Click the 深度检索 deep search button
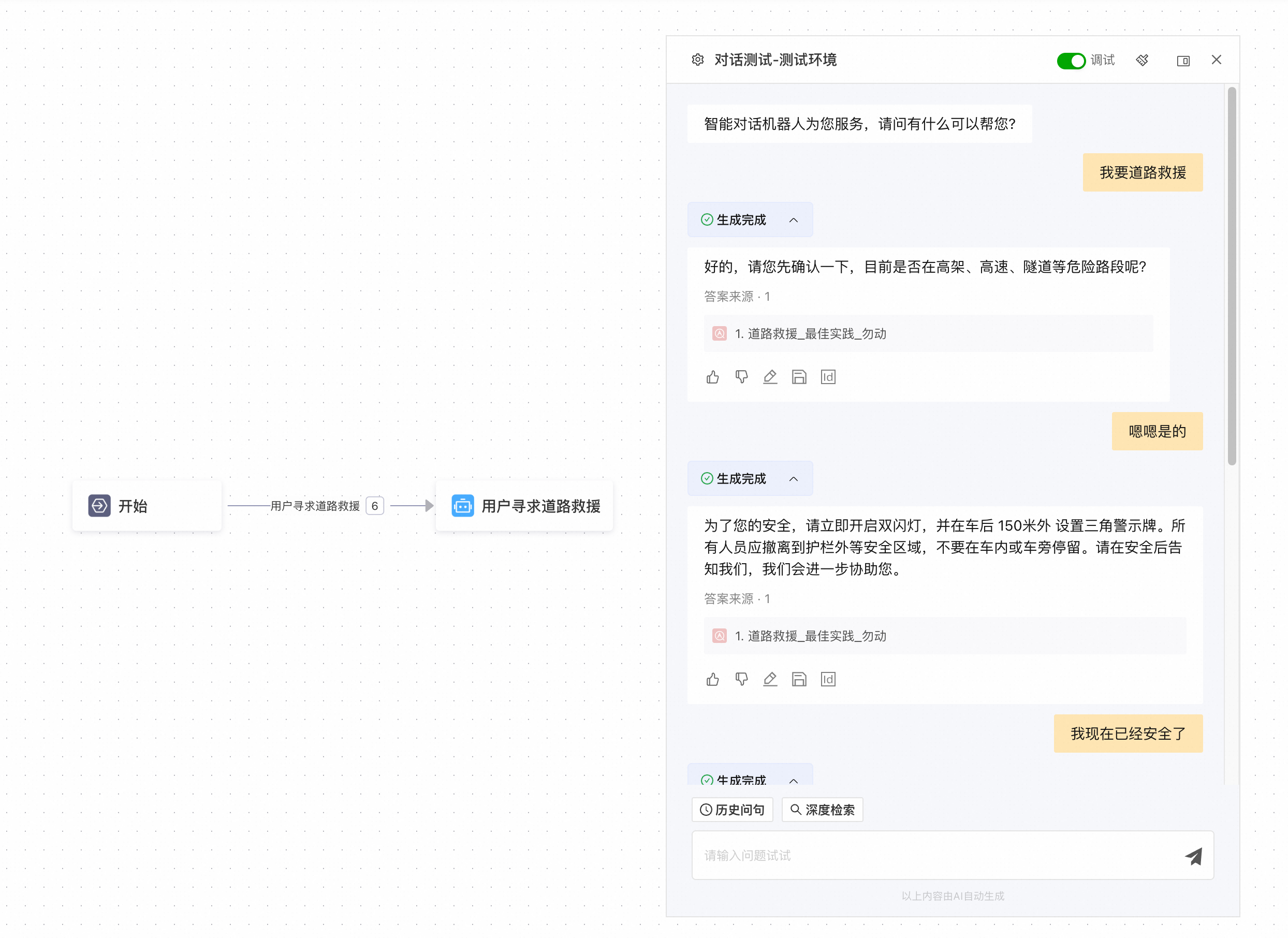Image resolution: width=1288 pixels, height=938 pixels. click(x=822, y=810)
